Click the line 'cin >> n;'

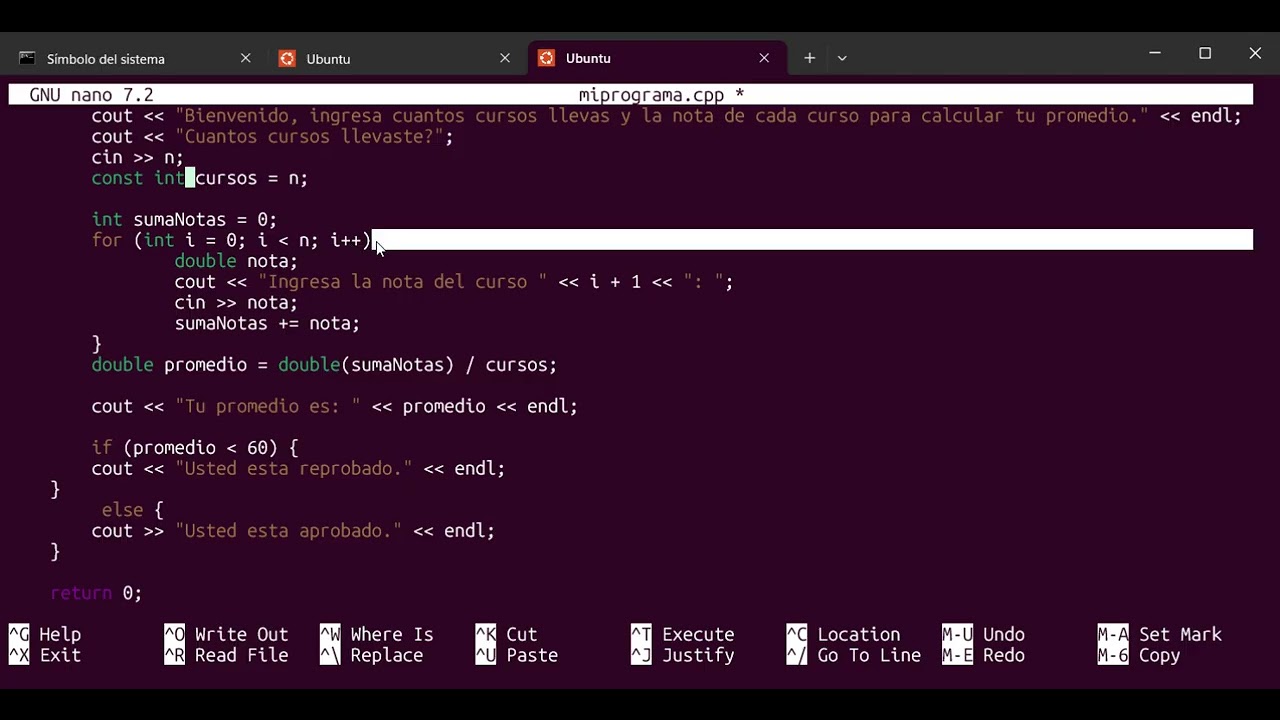(138, 157)
